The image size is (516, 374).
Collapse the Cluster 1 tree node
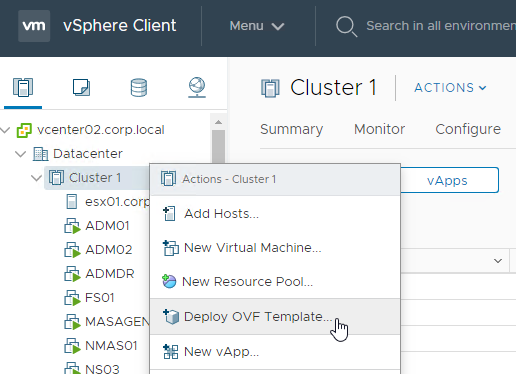(36, 178)
